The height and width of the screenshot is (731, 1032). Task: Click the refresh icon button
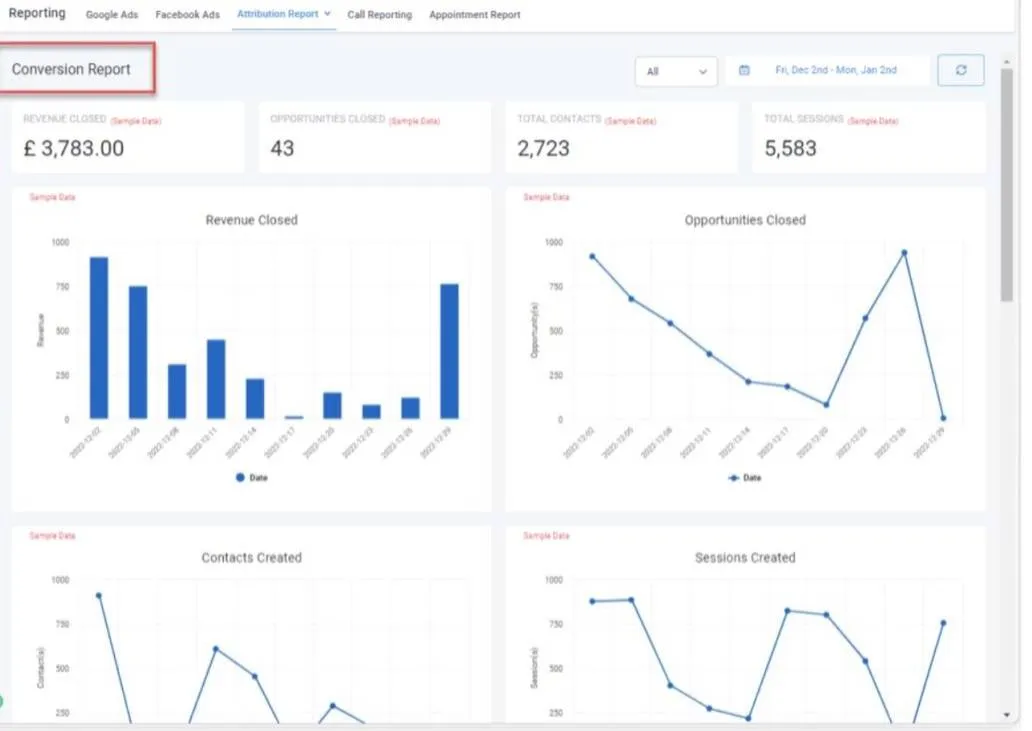(x=961, y=70)
